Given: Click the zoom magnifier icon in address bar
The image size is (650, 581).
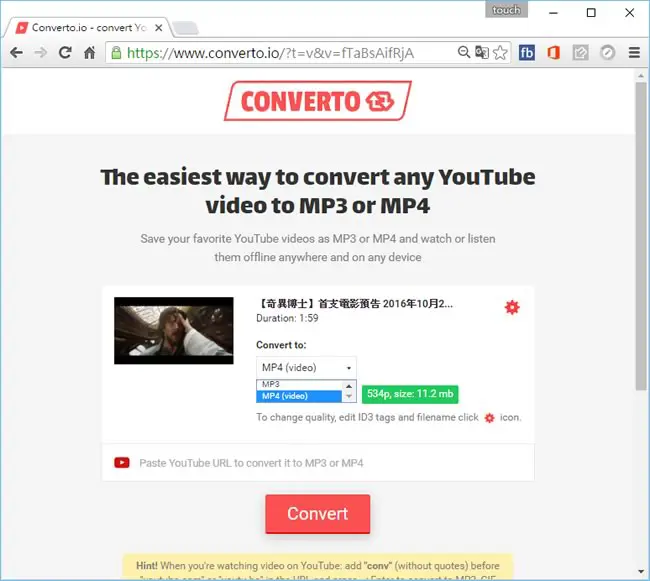Looking at the screenshot, I should 463,52.
